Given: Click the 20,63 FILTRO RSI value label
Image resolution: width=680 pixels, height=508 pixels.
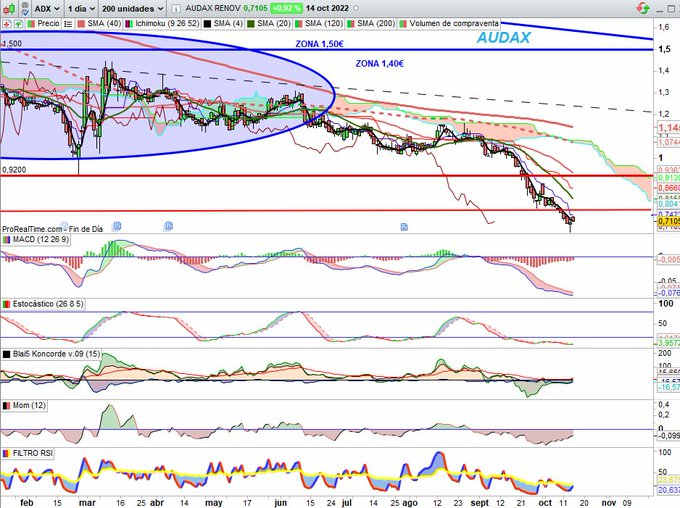Looking at the screenshot, I should click(x=669, y=490).
